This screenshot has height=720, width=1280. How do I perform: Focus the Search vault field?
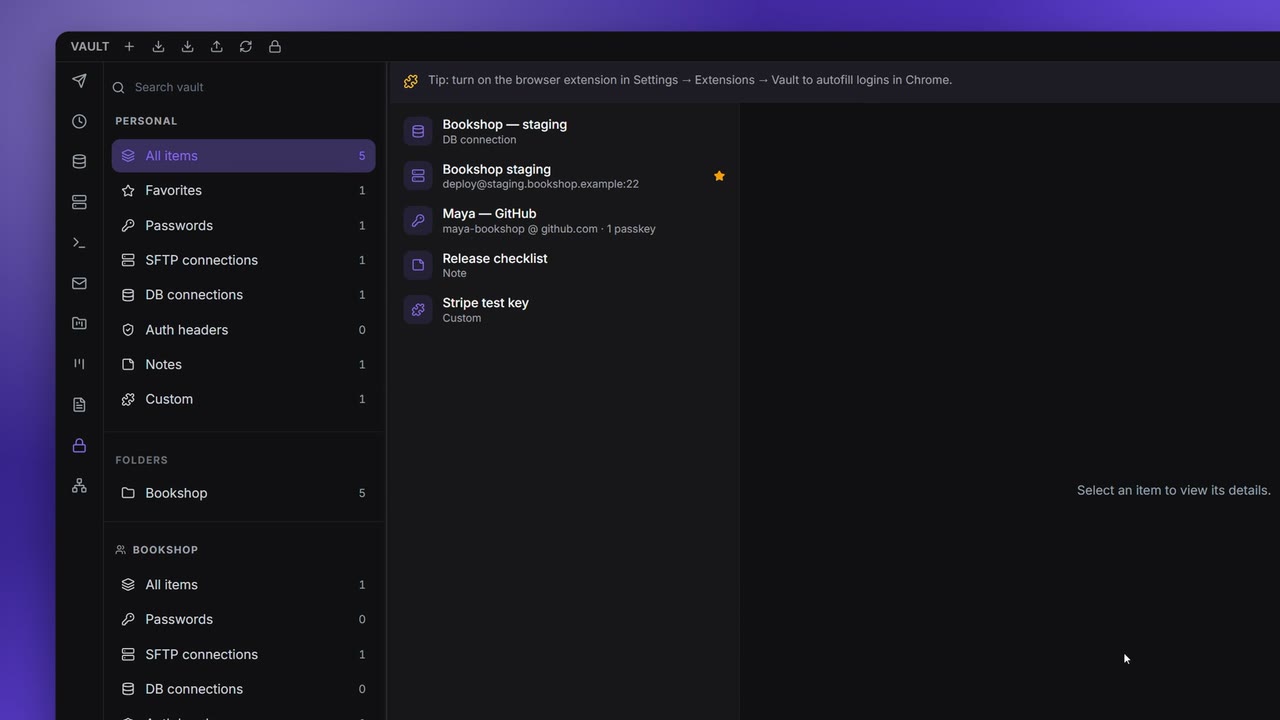[x=243, y=87]
